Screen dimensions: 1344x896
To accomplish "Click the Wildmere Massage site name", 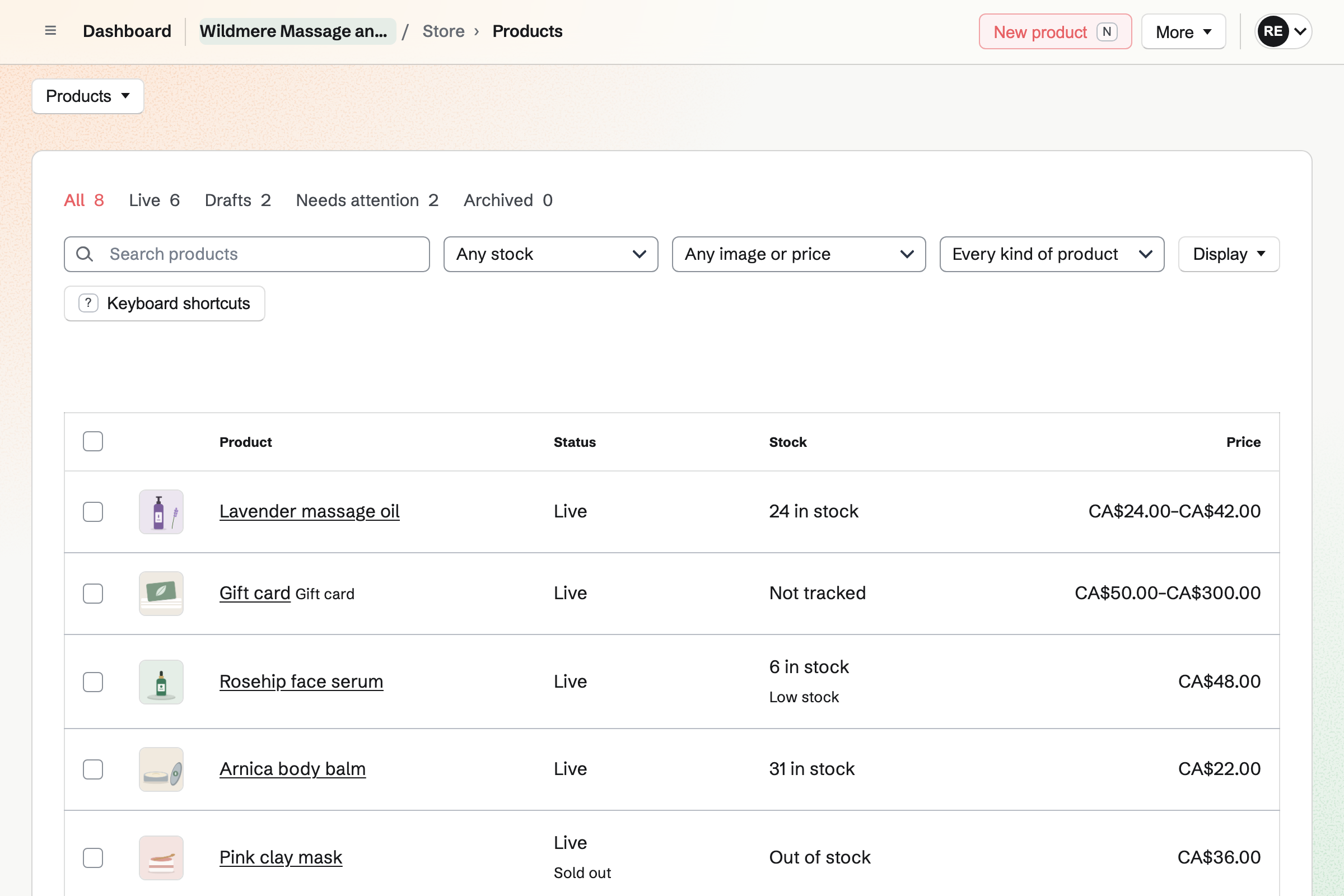I will point(297,31).
